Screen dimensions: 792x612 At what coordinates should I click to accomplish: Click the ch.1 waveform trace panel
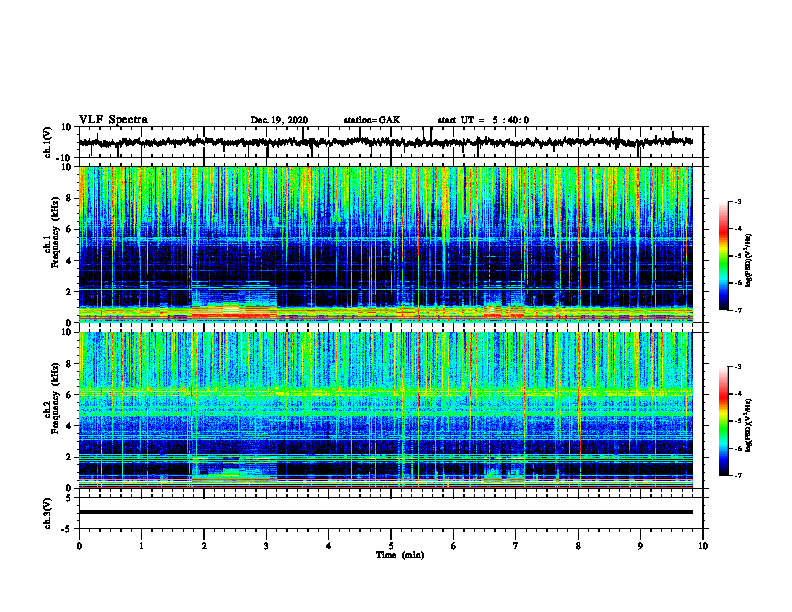390,142
